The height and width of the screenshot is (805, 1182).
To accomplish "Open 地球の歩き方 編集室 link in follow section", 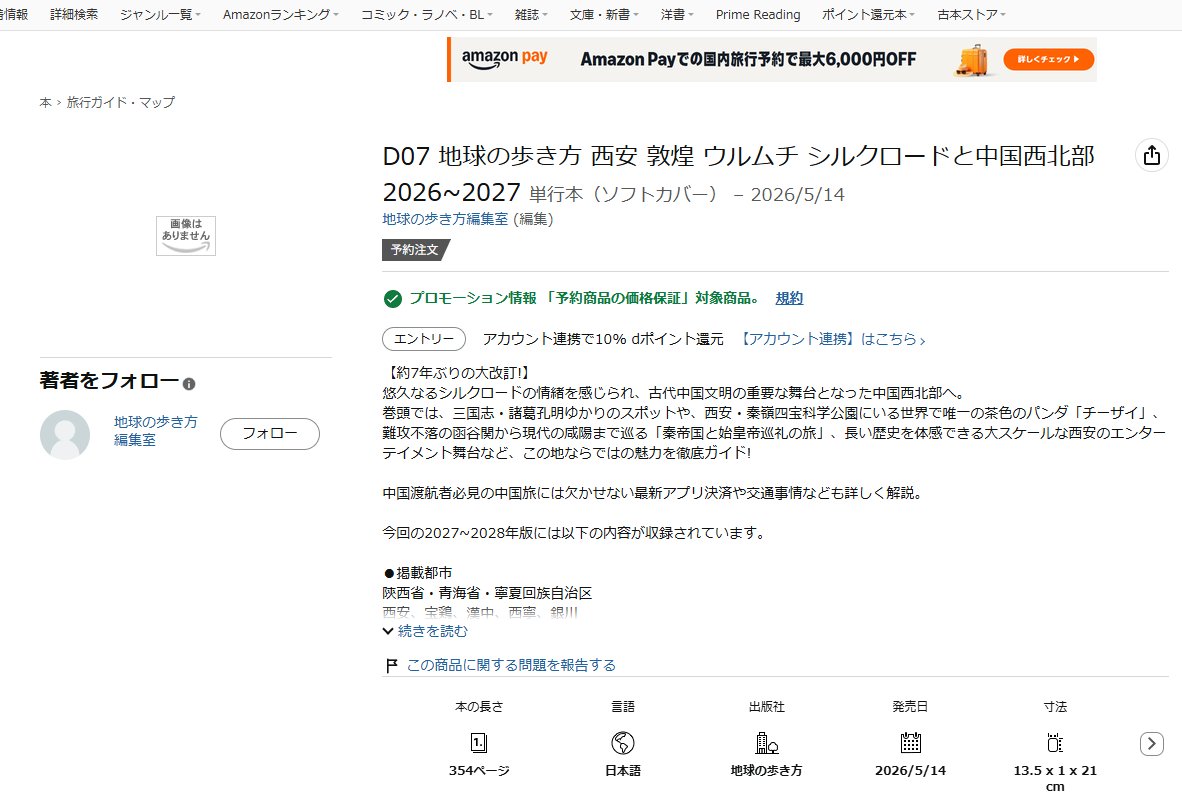I will (x=155, y=430).
